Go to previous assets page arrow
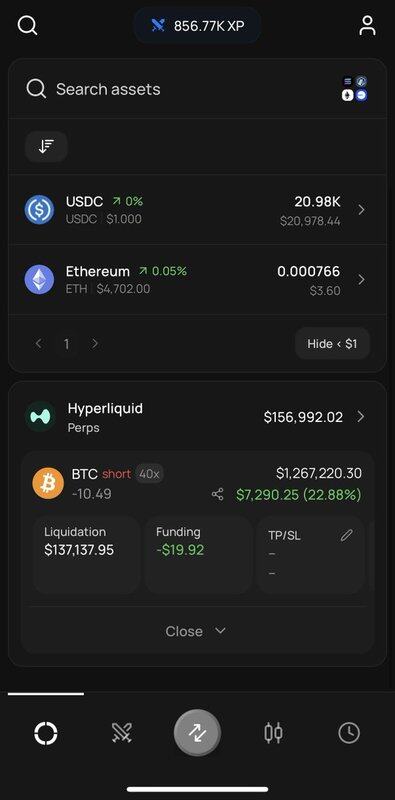This screenshot has width=395, height=800. tap(38, 344)
